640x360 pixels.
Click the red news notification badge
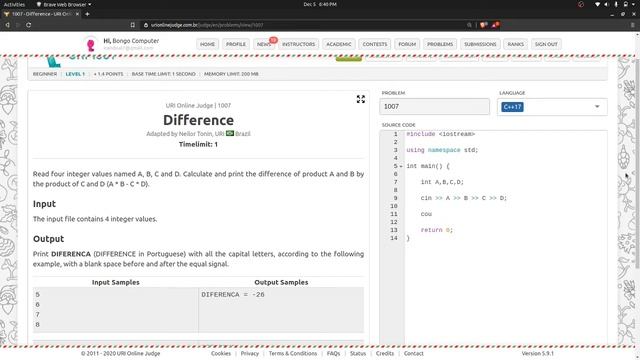(273, 40)
